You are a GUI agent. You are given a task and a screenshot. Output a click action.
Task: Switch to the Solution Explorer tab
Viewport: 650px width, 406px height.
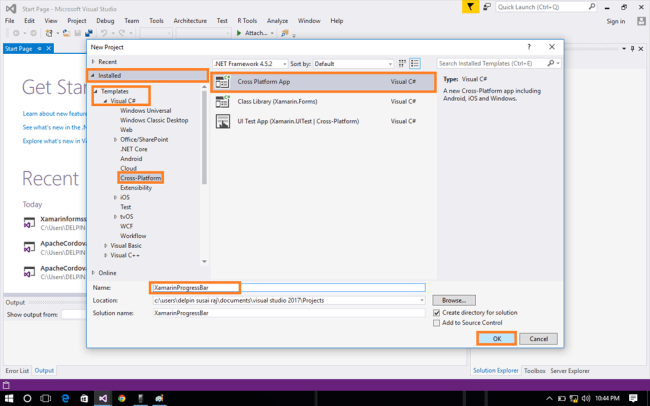pos(496,371)
